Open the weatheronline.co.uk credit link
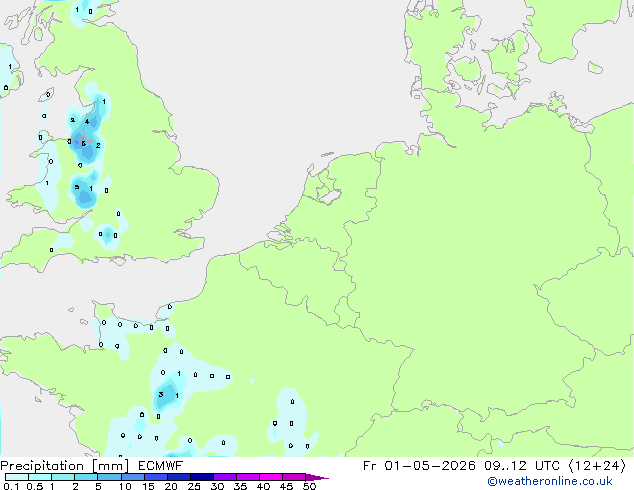Screen dimensions: 634x490 (550, 481)
